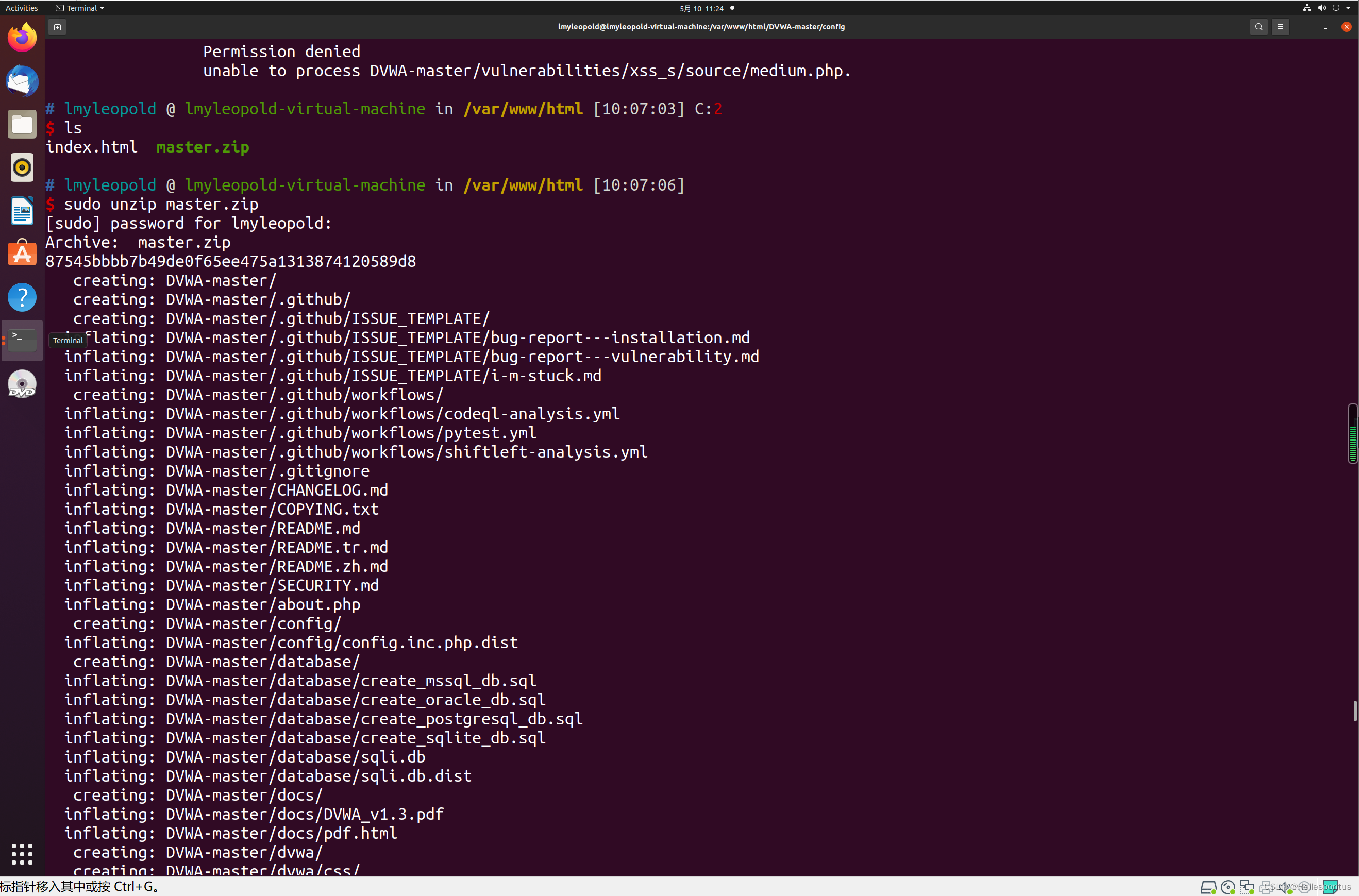Click the red exit code 'C:2'
This screenshot has height=896, width=1359.
(x=709, y=109)
